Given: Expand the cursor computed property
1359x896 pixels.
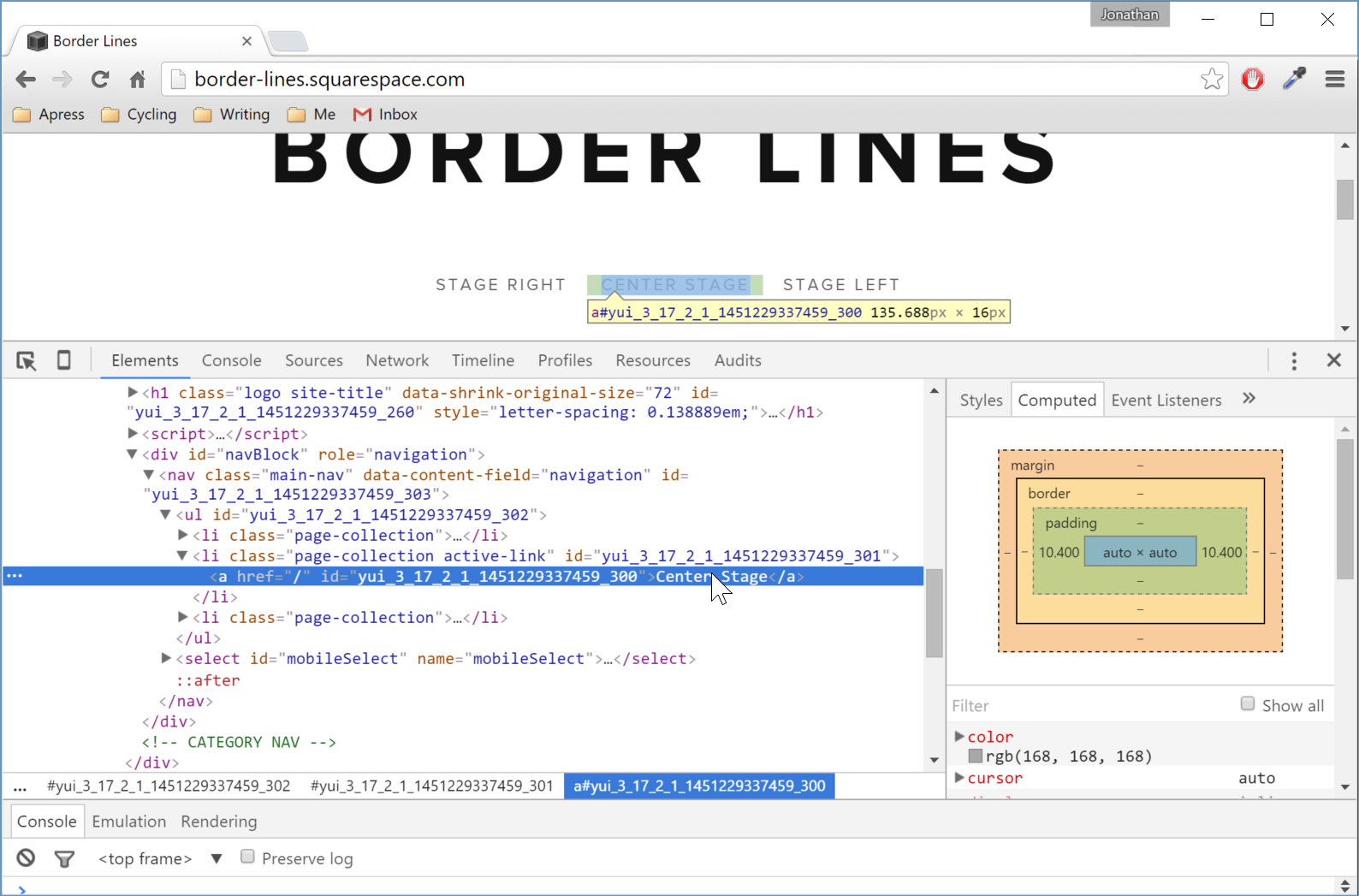Looking at the screenshot, I should coord(959,777).
